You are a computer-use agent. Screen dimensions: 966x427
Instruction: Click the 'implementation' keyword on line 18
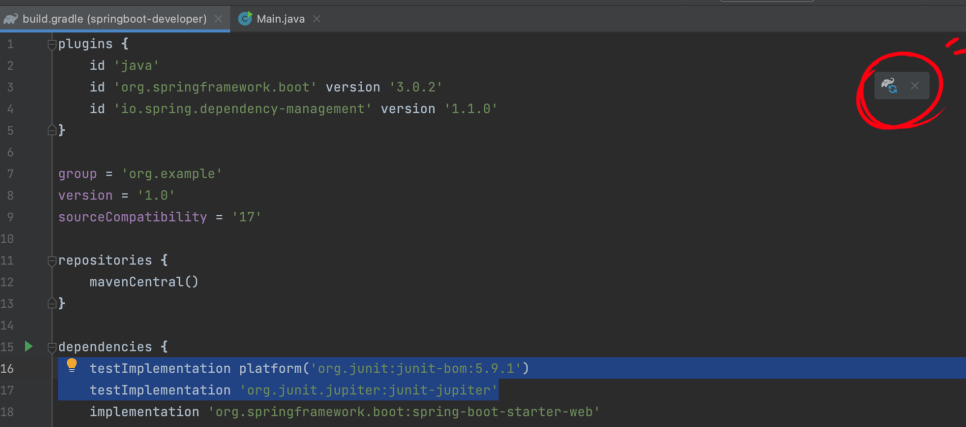pyautogui.click(x=144, y=412)
